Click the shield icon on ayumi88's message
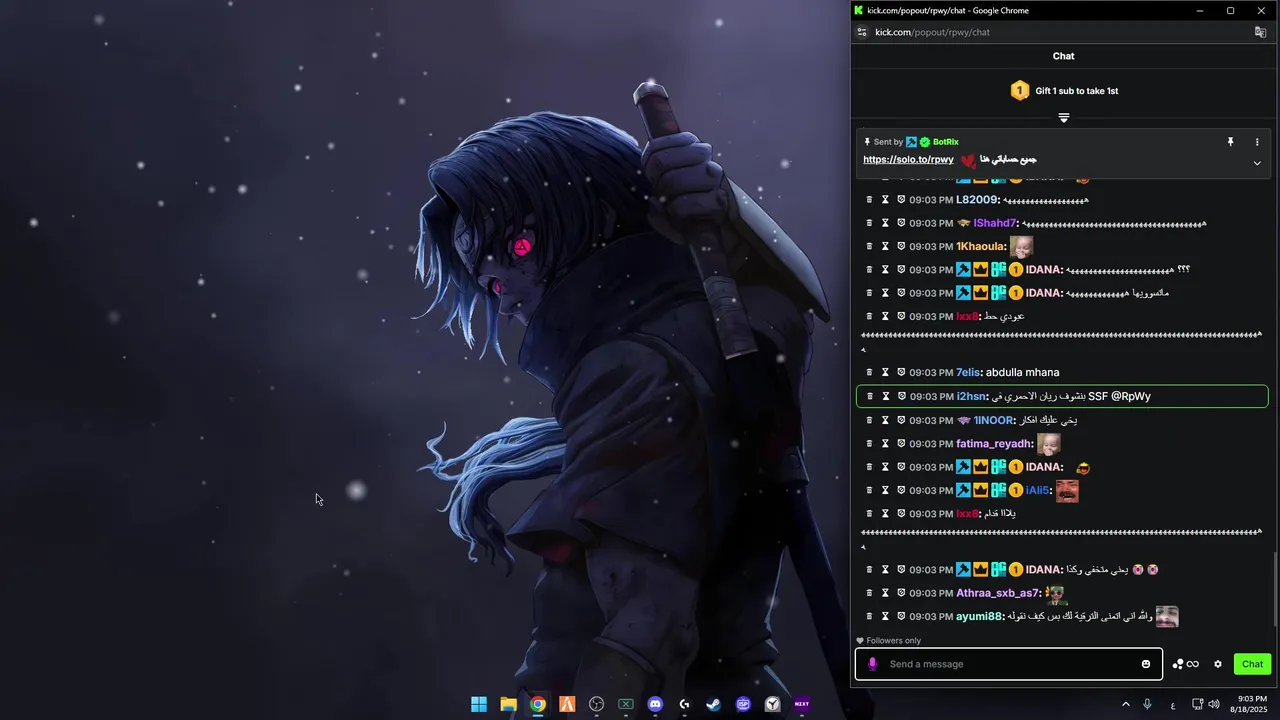 pyautogui.click(x=901, y=616)
